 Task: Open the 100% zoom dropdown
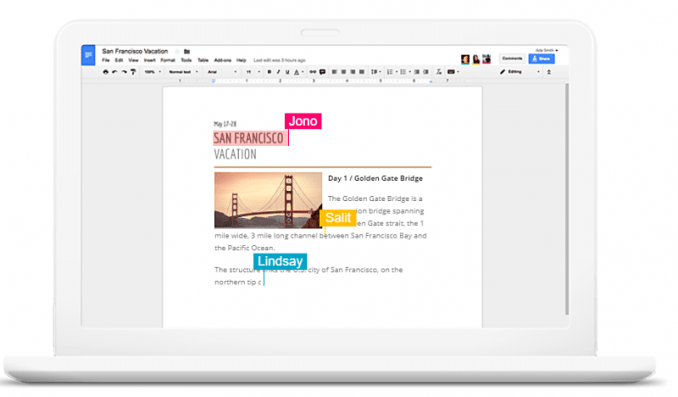click(x=153, y=72)
